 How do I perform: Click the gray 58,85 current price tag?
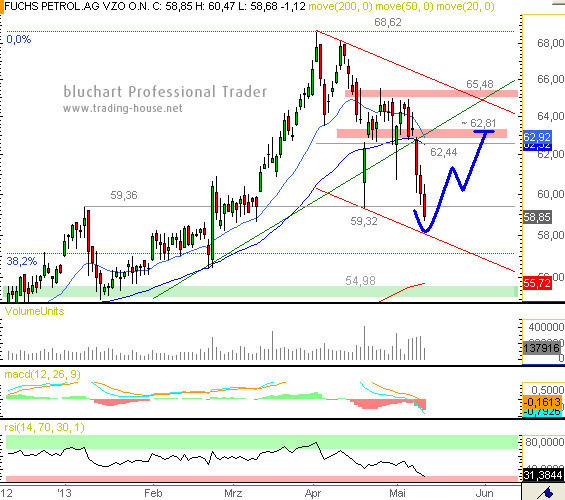(537, 217)
